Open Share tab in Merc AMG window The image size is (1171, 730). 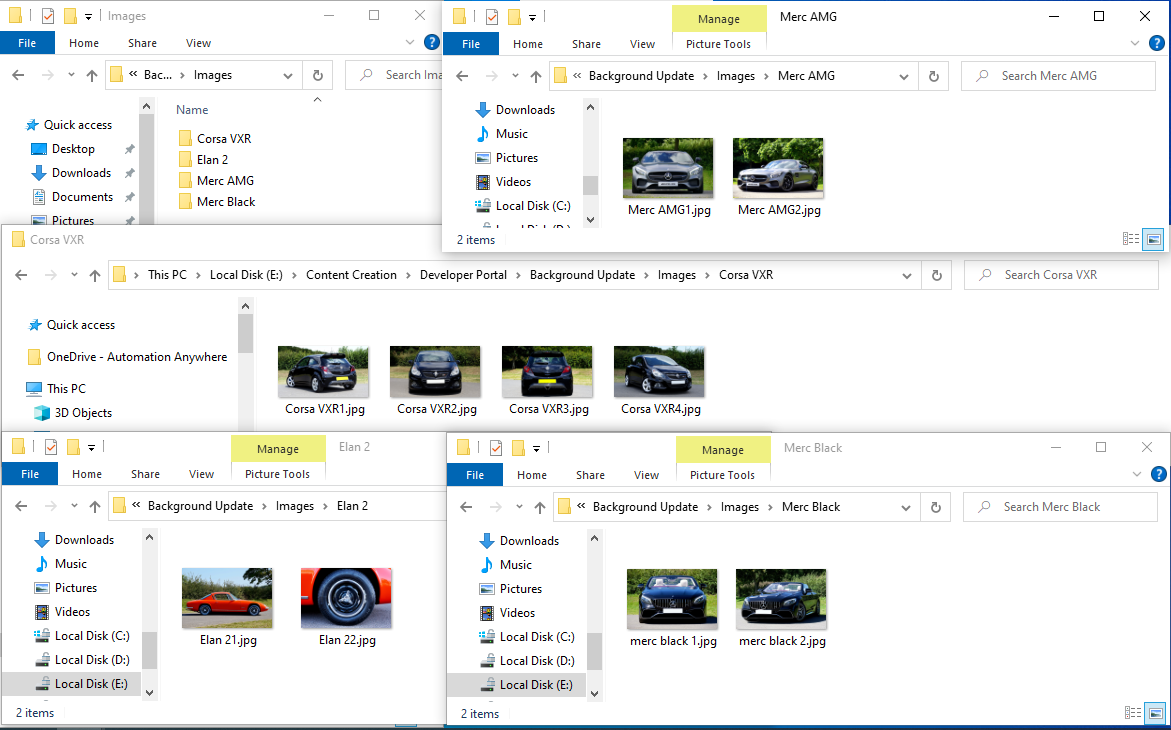pyautogui.click(x=586, y=44)
